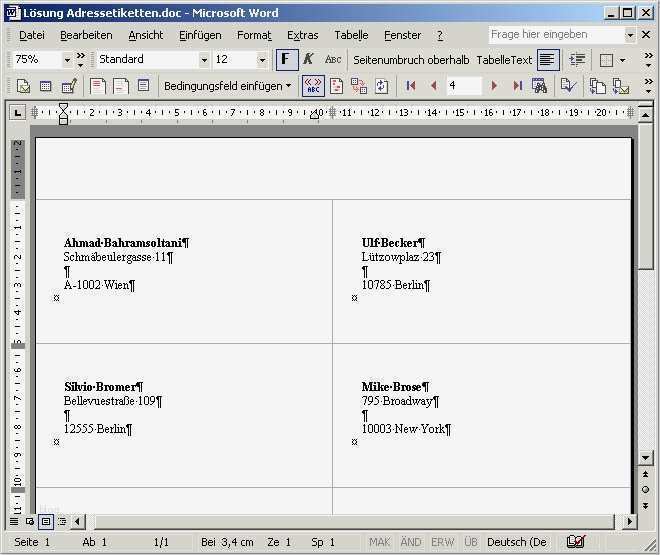Click the MAK macro recording indicator
Screen dimensions: 660x555
click(380, 542)
